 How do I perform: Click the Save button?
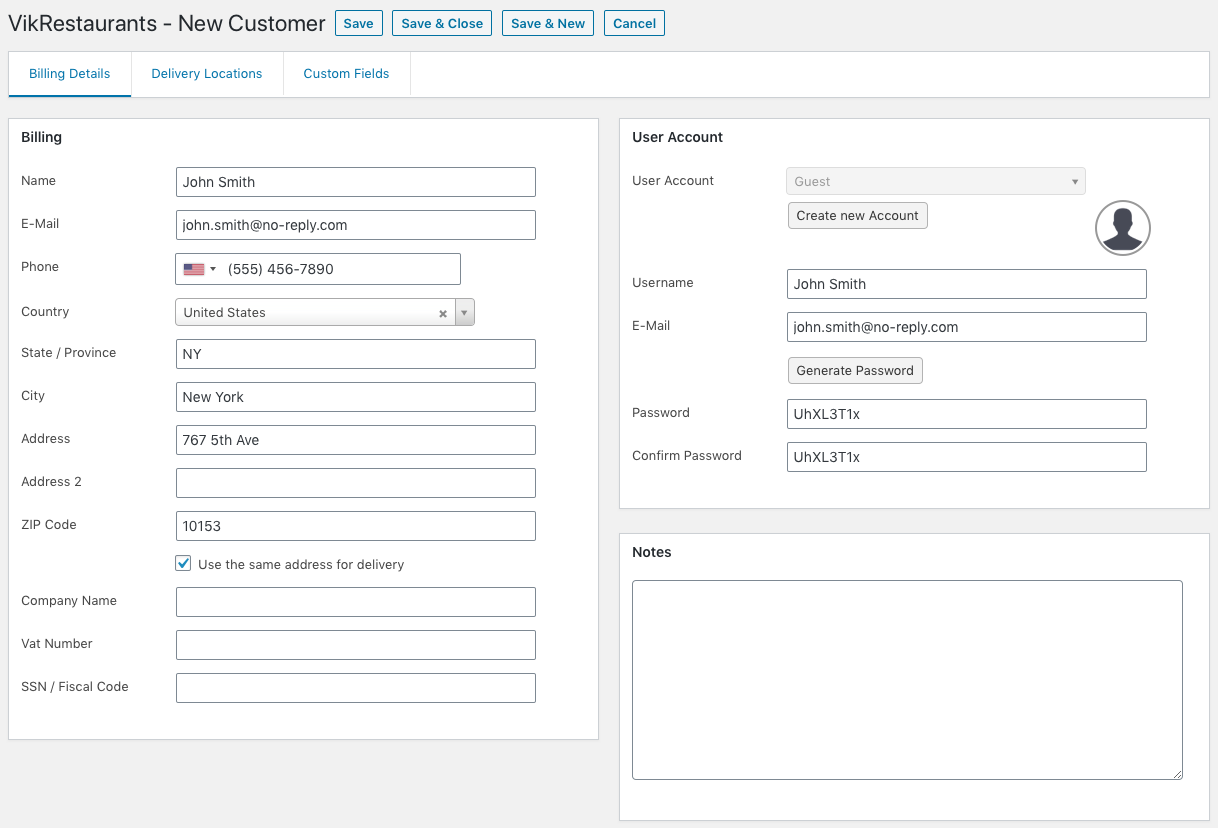coord(358,24)
